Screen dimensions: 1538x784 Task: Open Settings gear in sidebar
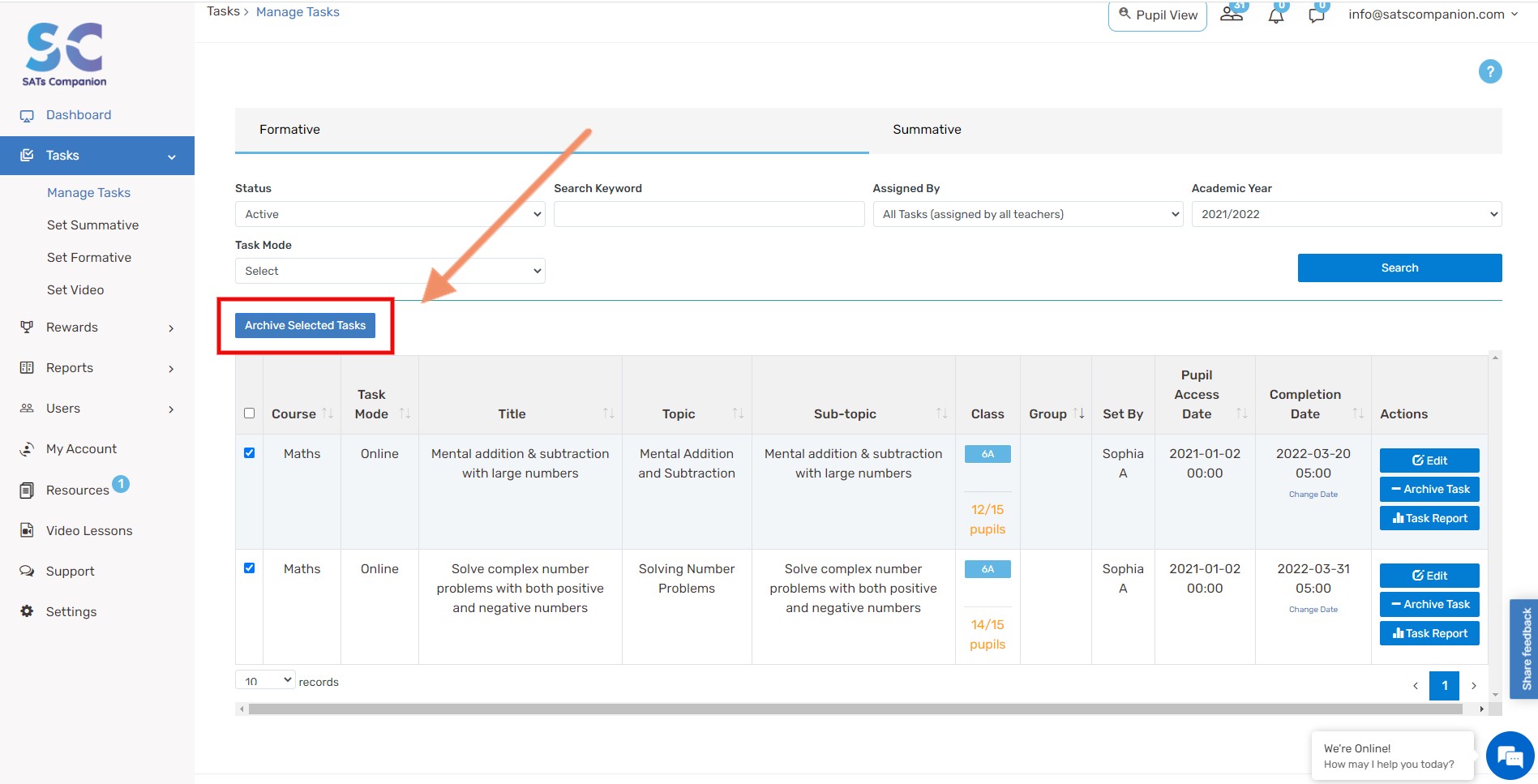(28, 611)
